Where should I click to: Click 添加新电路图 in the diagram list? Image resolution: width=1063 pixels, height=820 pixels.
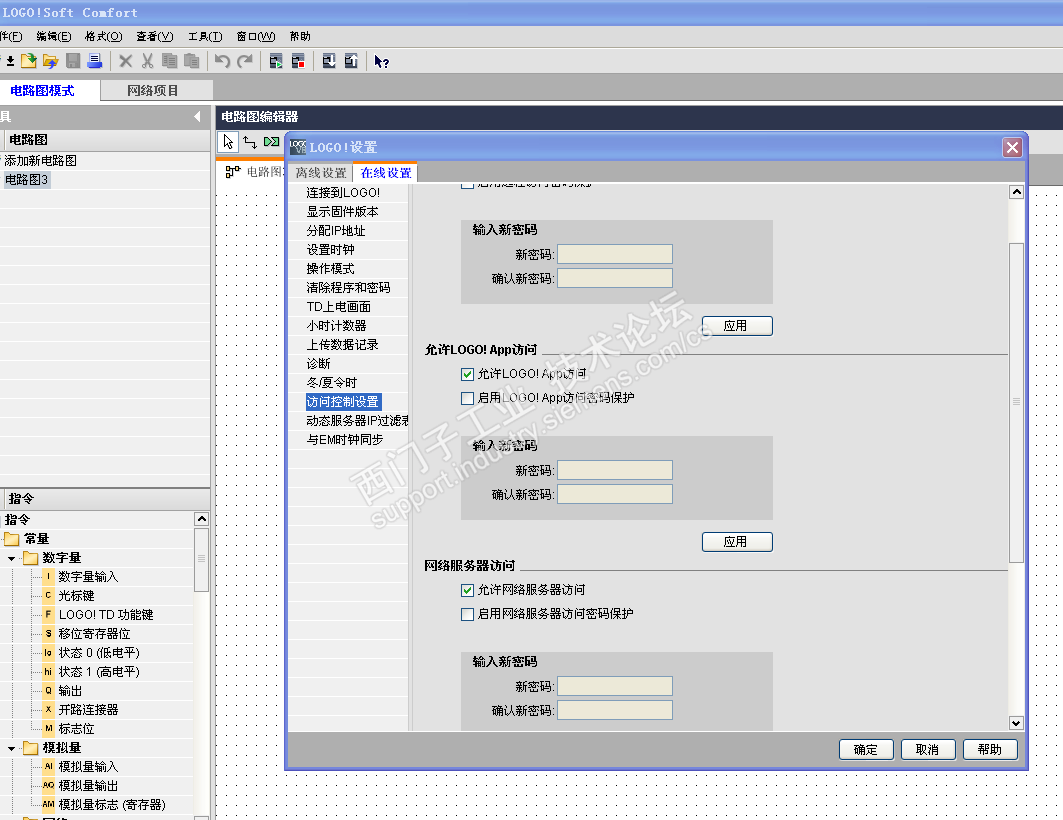click(x=41, y=161)
